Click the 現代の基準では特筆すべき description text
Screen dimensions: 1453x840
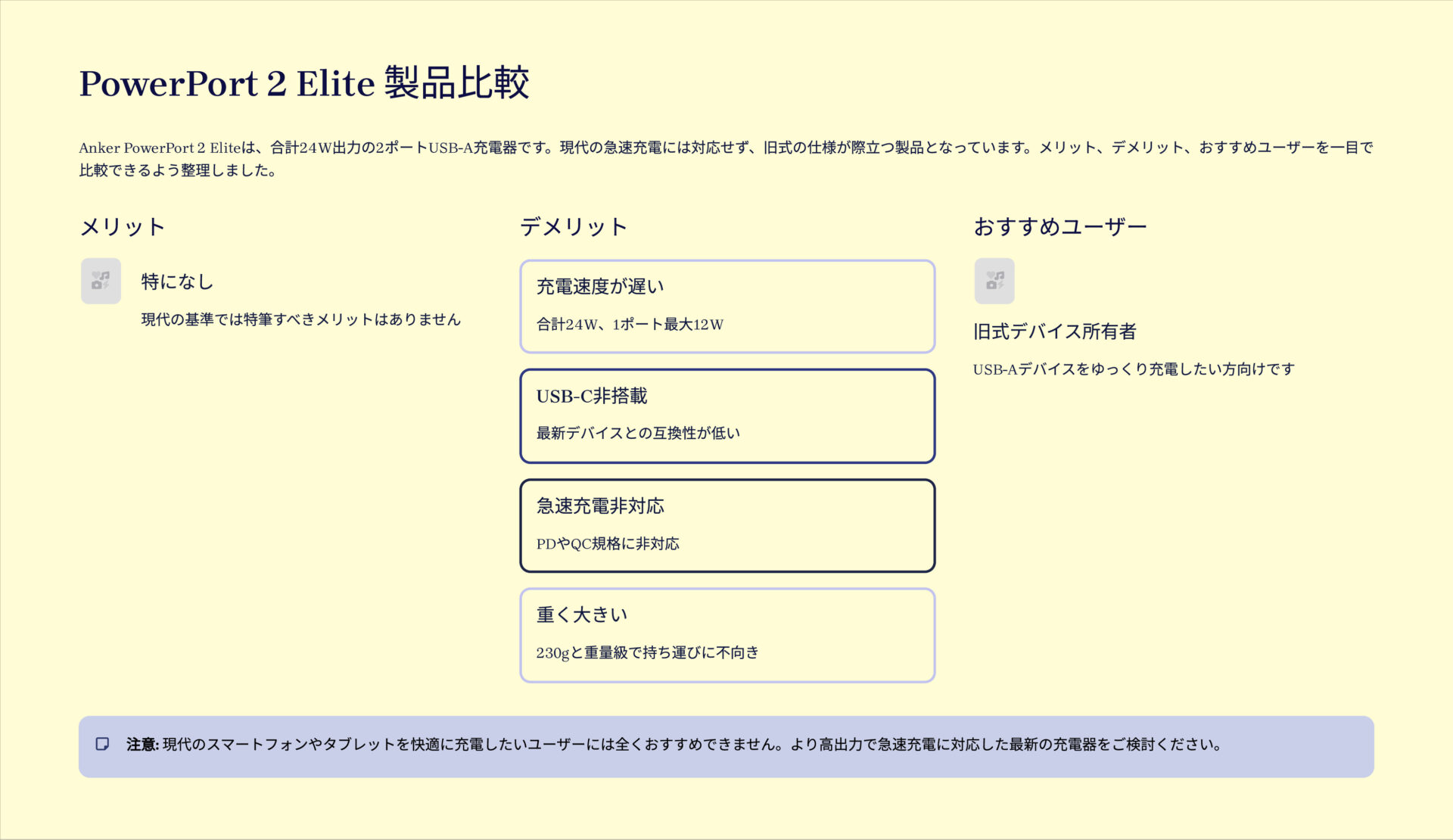coord(300,320)
